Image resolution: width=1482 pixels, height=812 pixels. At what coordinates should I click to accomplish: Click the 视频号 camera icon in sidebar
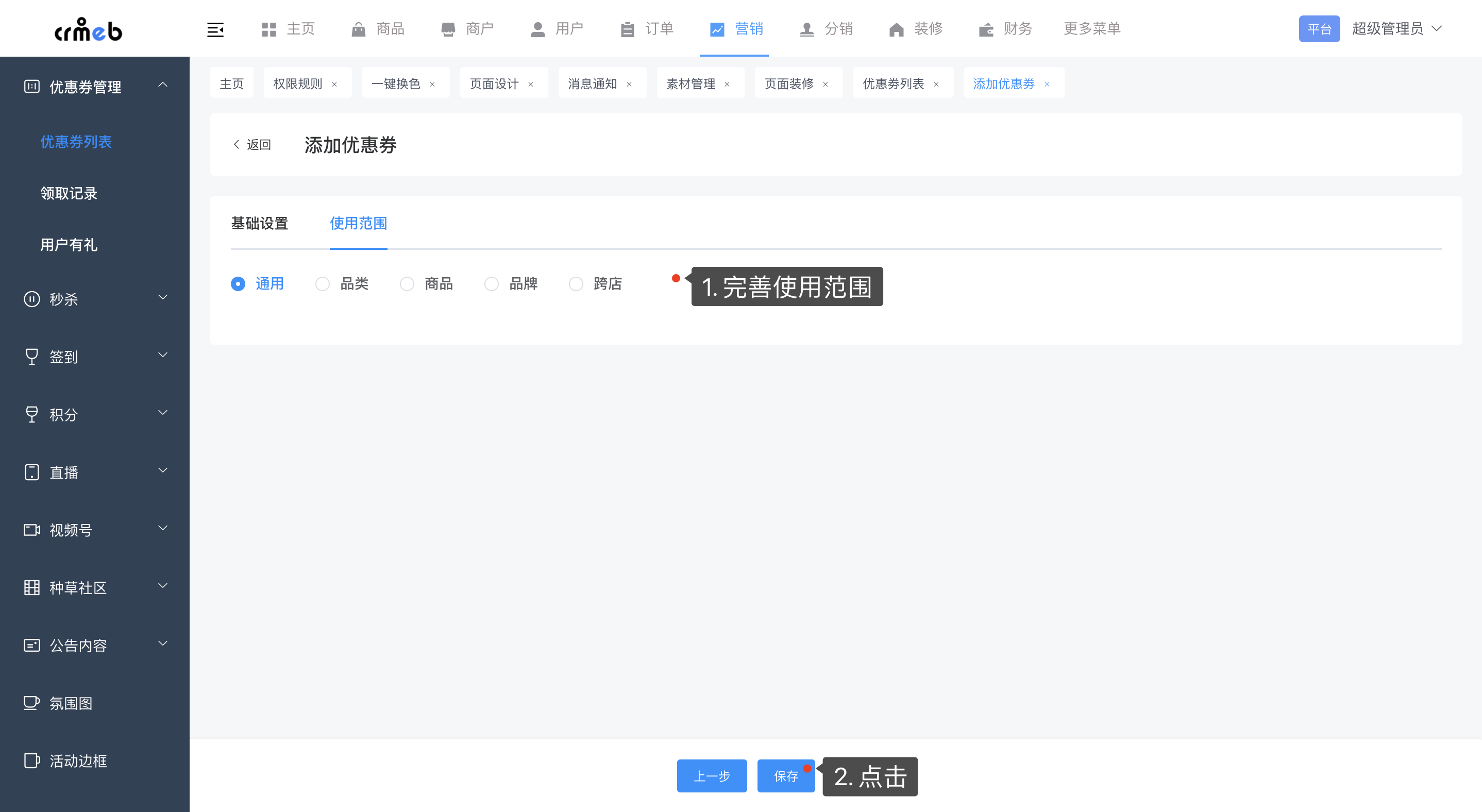[31, 530]
